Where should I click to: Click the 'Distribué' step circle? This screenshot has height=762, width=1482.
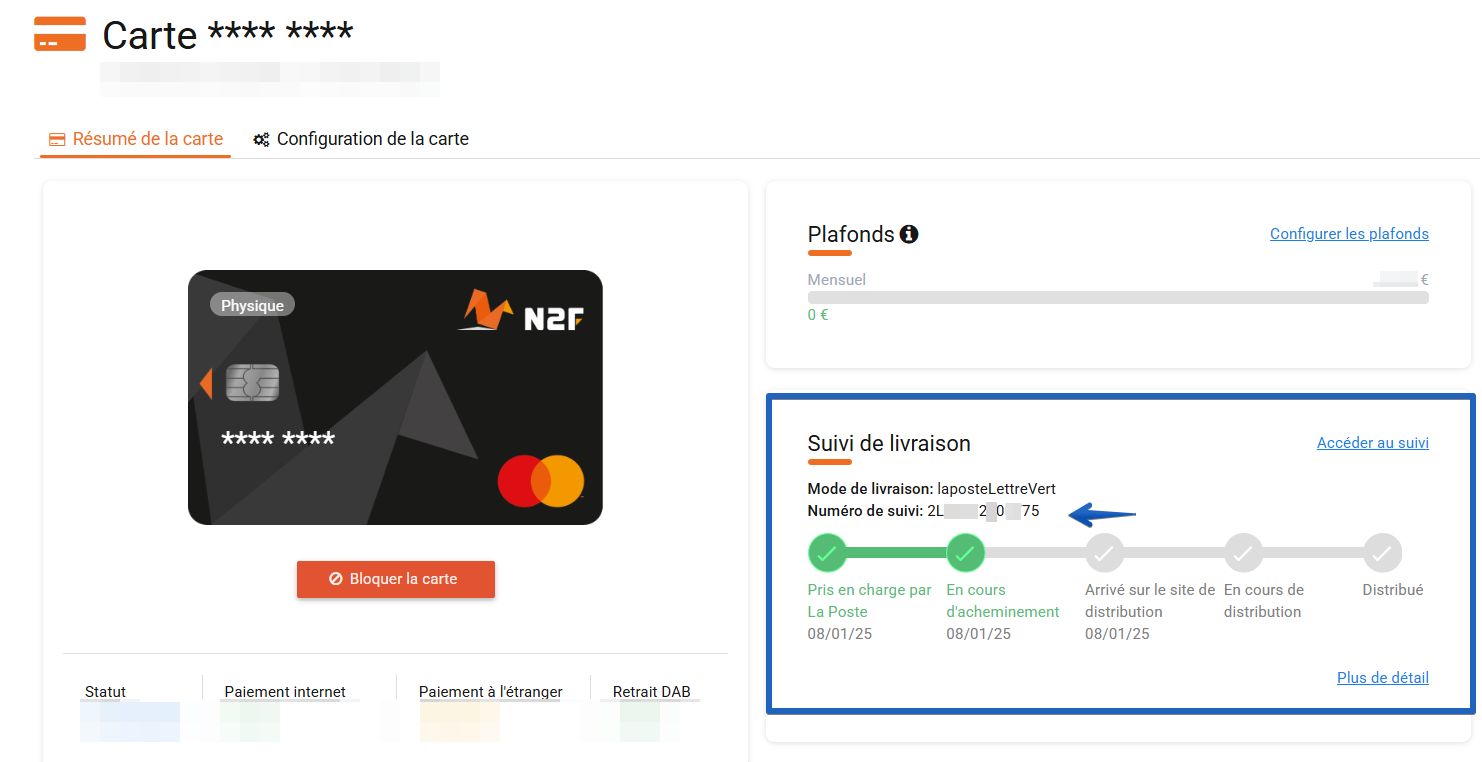1383,552
